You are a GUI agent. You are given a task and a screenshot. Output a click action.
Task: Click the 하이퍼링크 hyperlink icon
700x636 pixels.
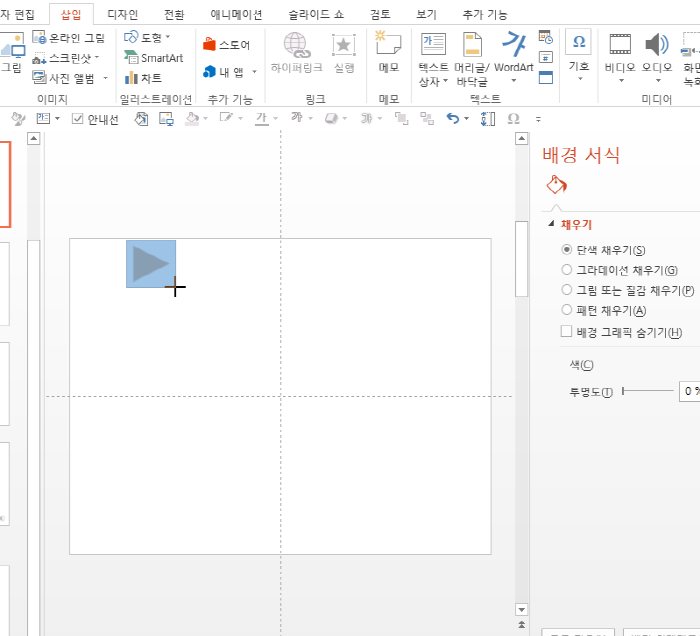tap(296, 45)
